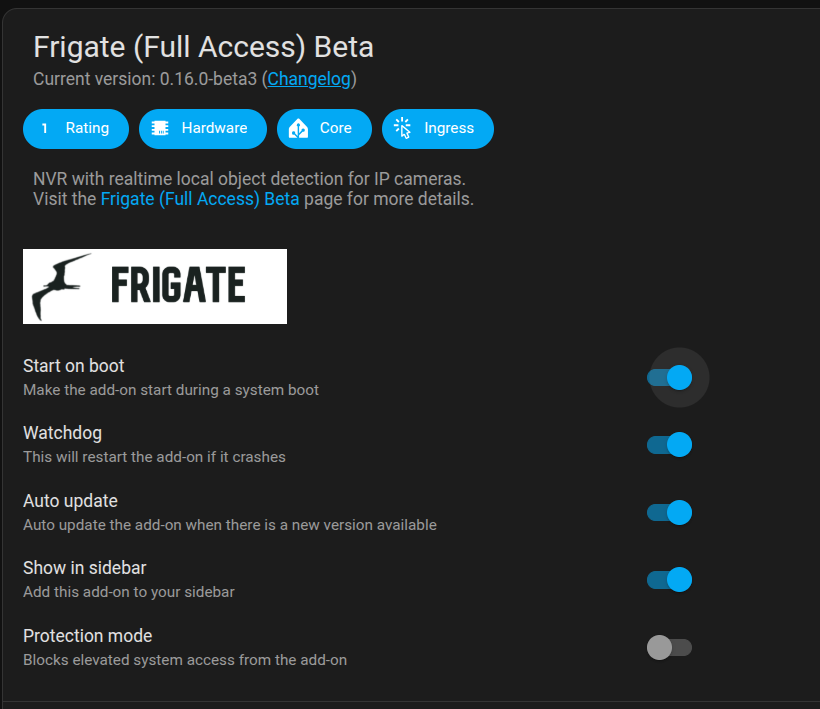Open the Changelog link

pos(309,78)
